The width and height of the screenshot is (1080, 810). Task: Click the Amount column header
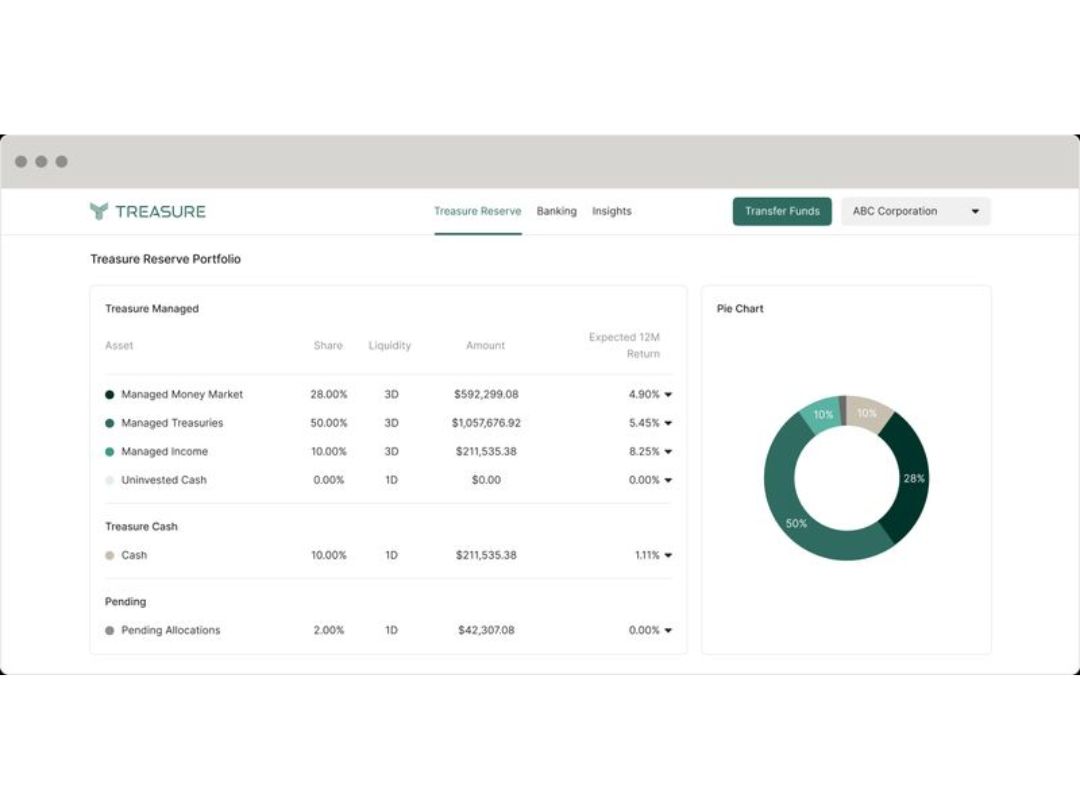tap(486, 346)
